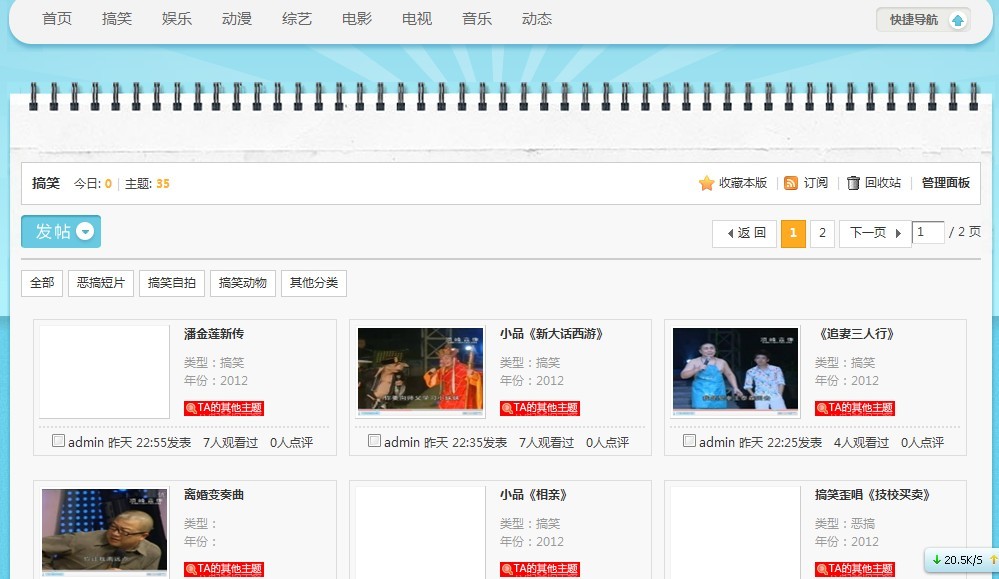Click admin author on 小品《新大话西游》 post

tap(402, 442)
